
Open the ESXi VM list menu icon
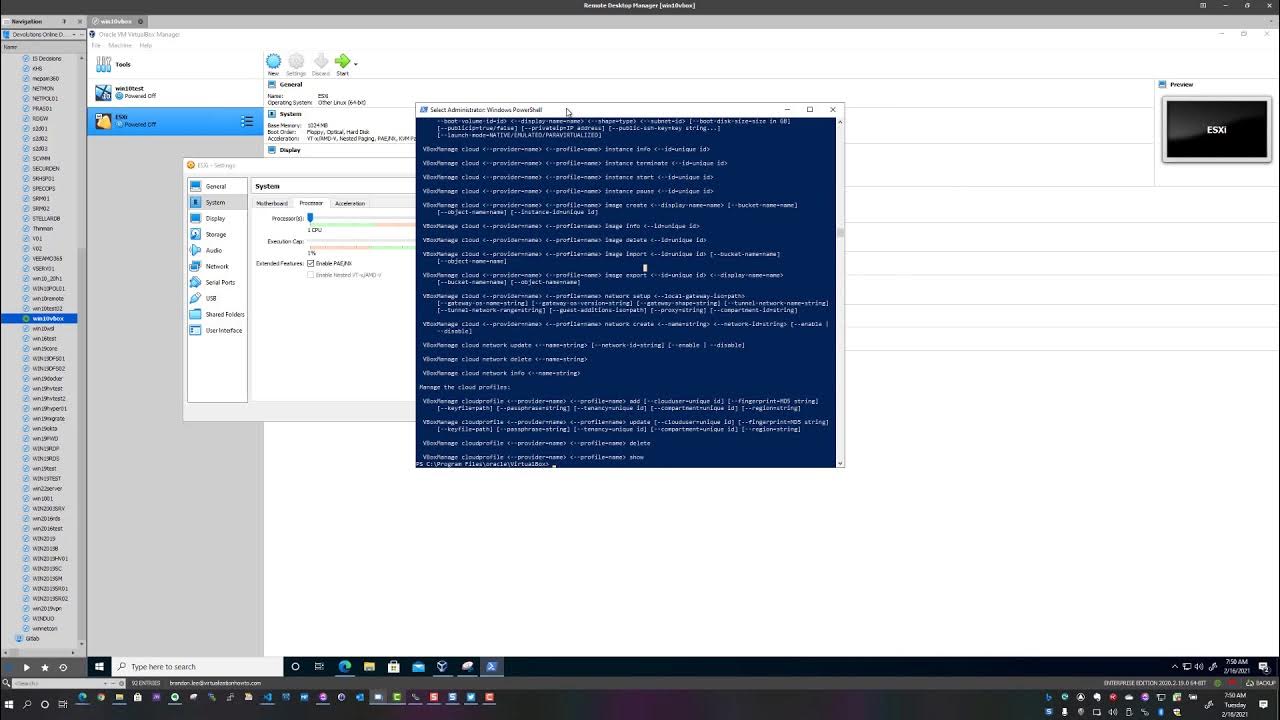point(246,121)
